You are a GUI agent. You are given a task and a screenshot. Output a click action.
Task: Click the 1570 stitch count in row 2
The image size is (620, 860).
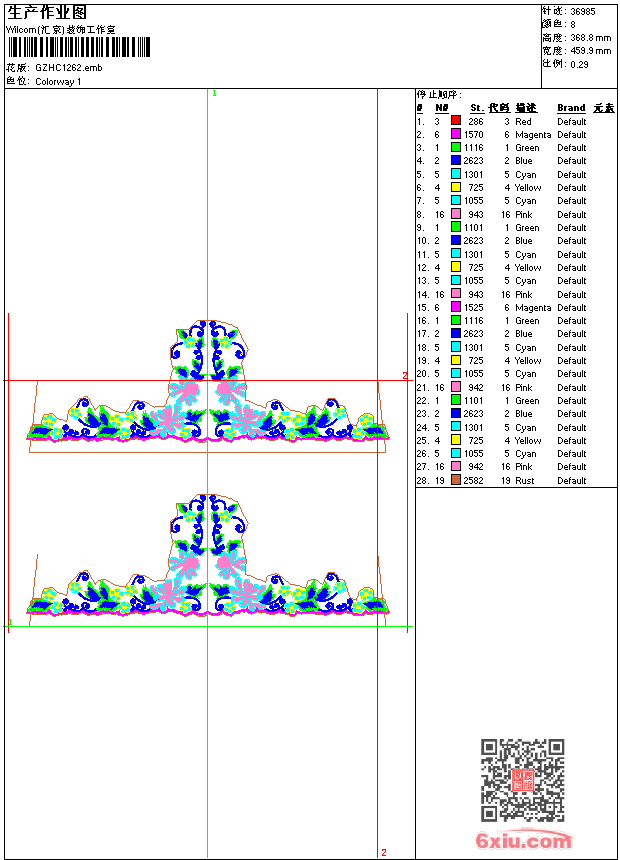[474, 135]
